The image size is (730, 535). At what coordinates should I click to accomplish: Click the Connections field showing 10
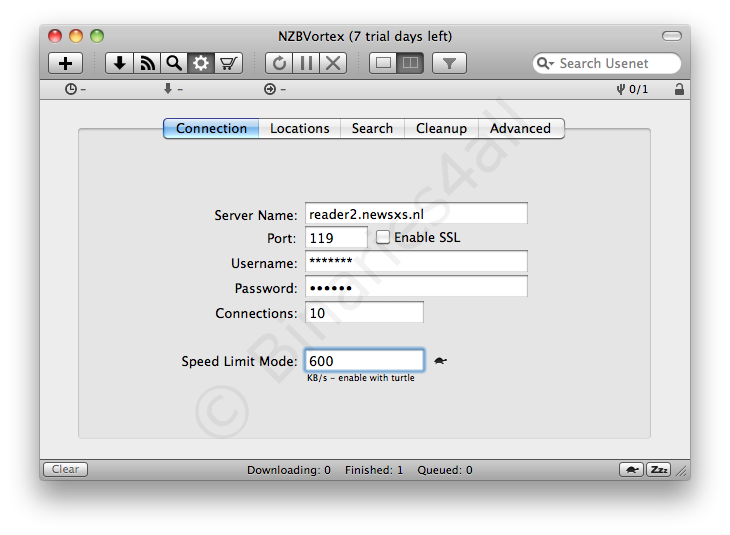(364, 312)
